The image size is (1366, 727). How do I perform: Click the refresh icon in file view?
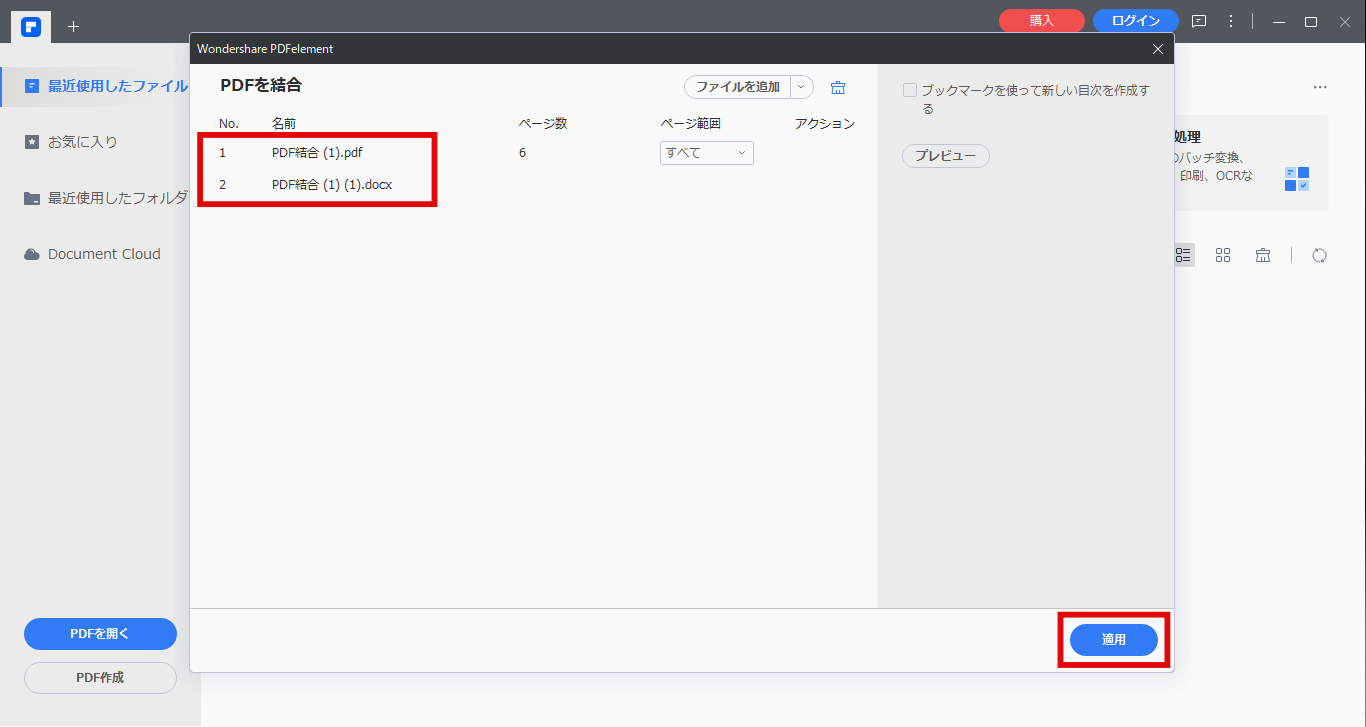coord(1319,255)
